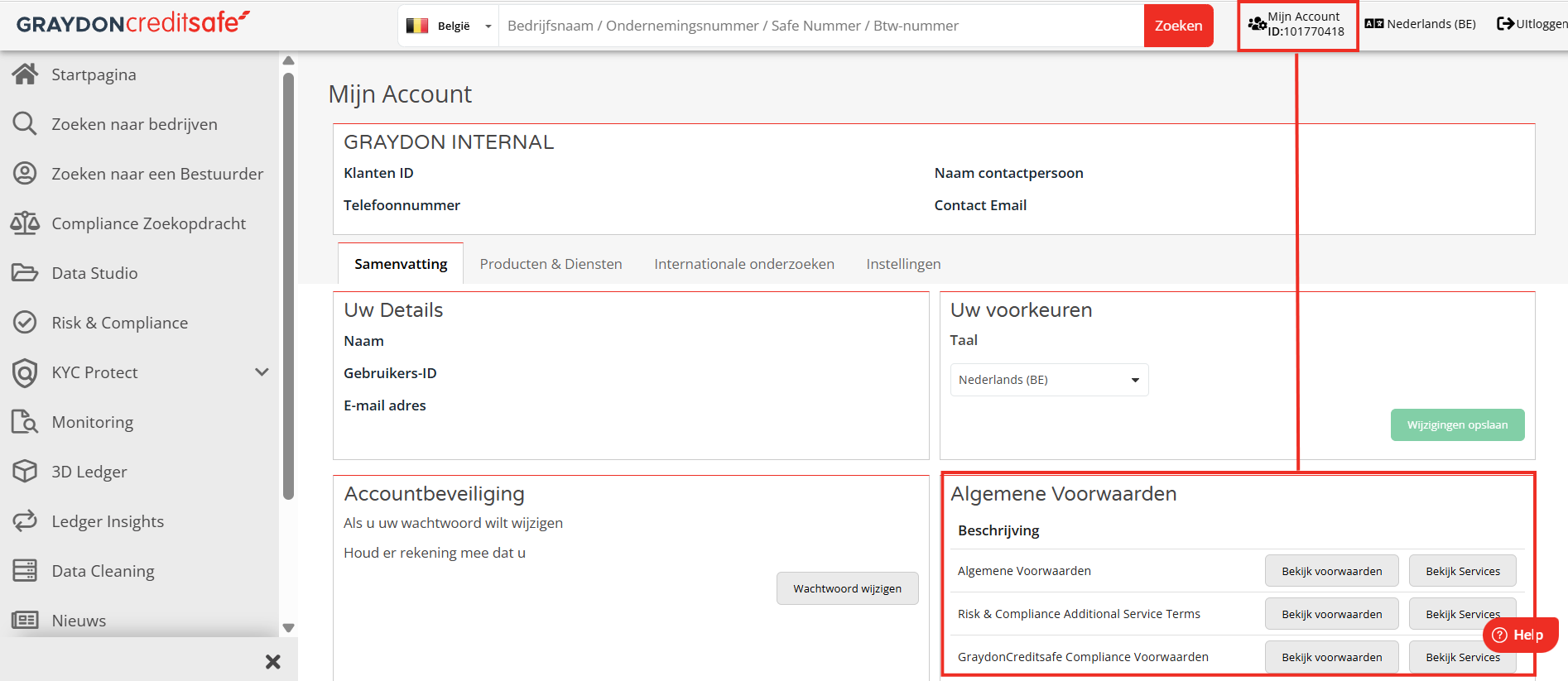Open 3D Ledger menu label

pyautogui.click(x=89, y=472)
